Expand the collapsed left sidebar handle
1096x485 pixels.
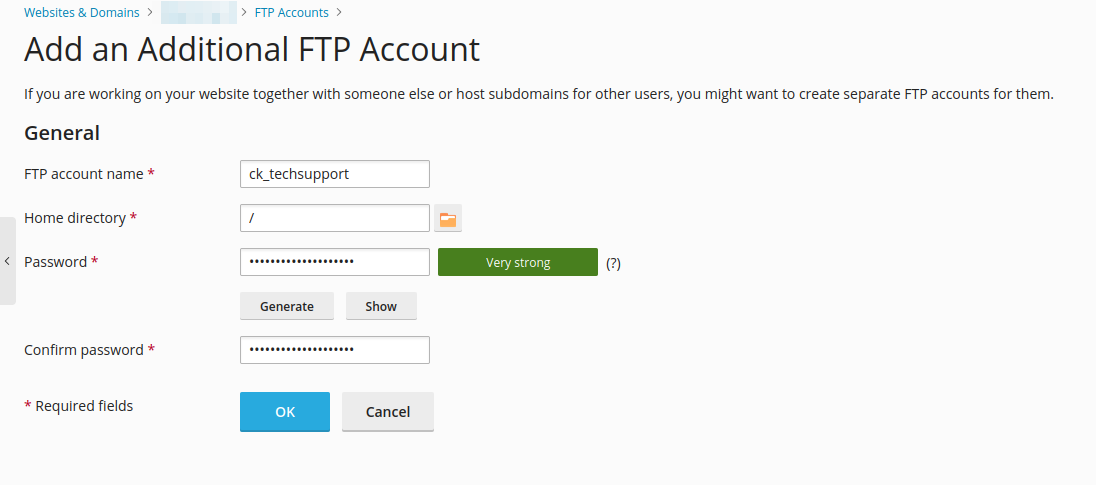tap(7, 261)
